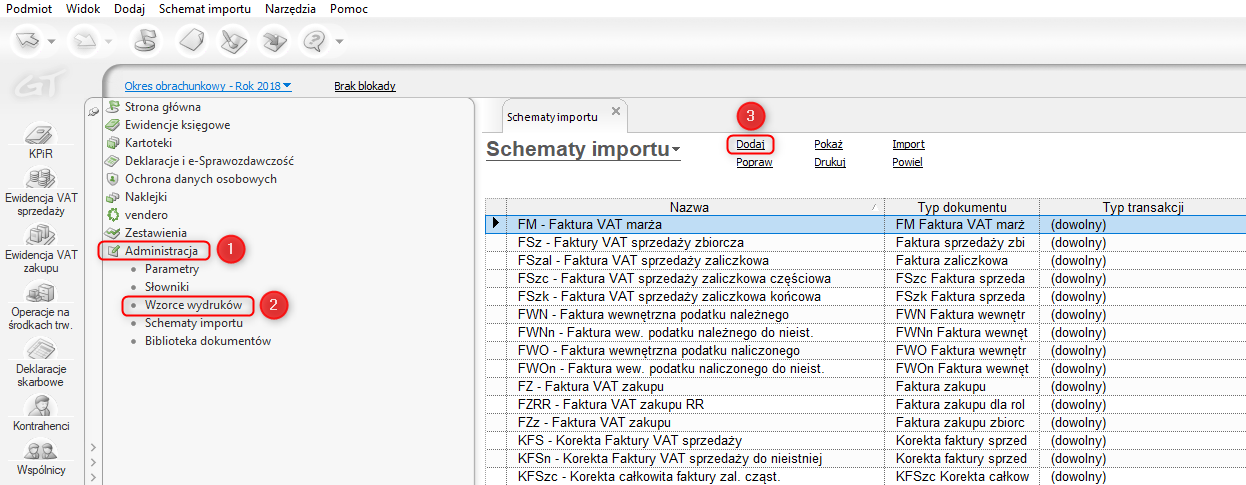The width and height of the screenshot is (1246, 485).
Task: Click the Brak blokady link
Action: (x=364, y=86)
